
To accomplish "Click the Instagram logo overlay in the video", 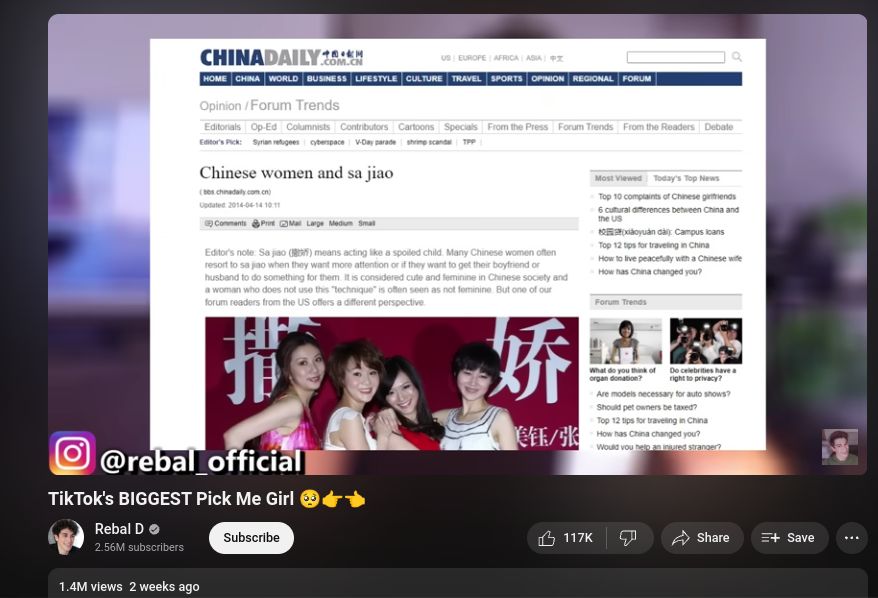I will click(72, 453).
